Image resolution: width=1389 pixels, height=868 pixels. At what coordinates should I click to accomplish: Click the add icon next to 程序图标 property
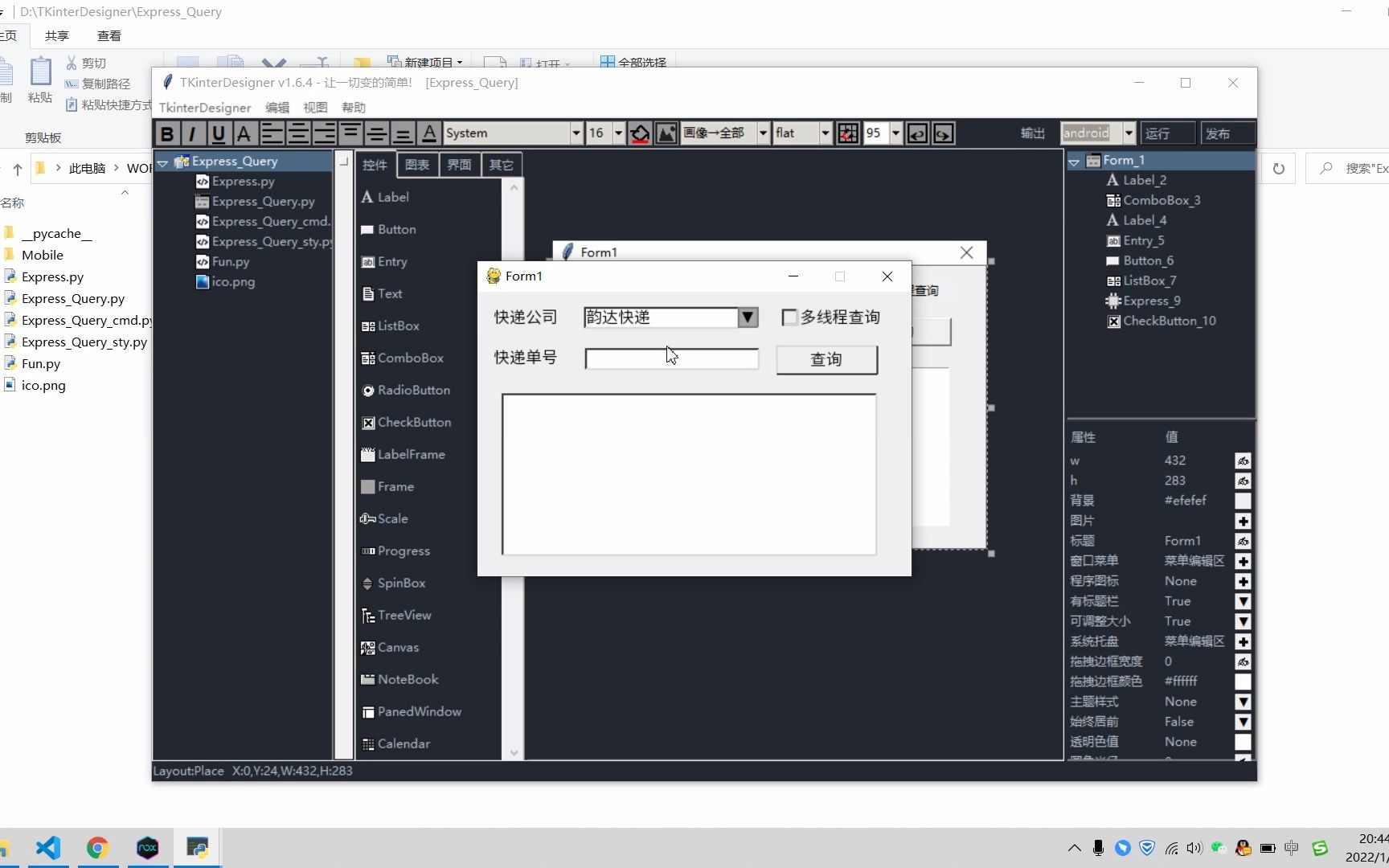point(1243,581)
